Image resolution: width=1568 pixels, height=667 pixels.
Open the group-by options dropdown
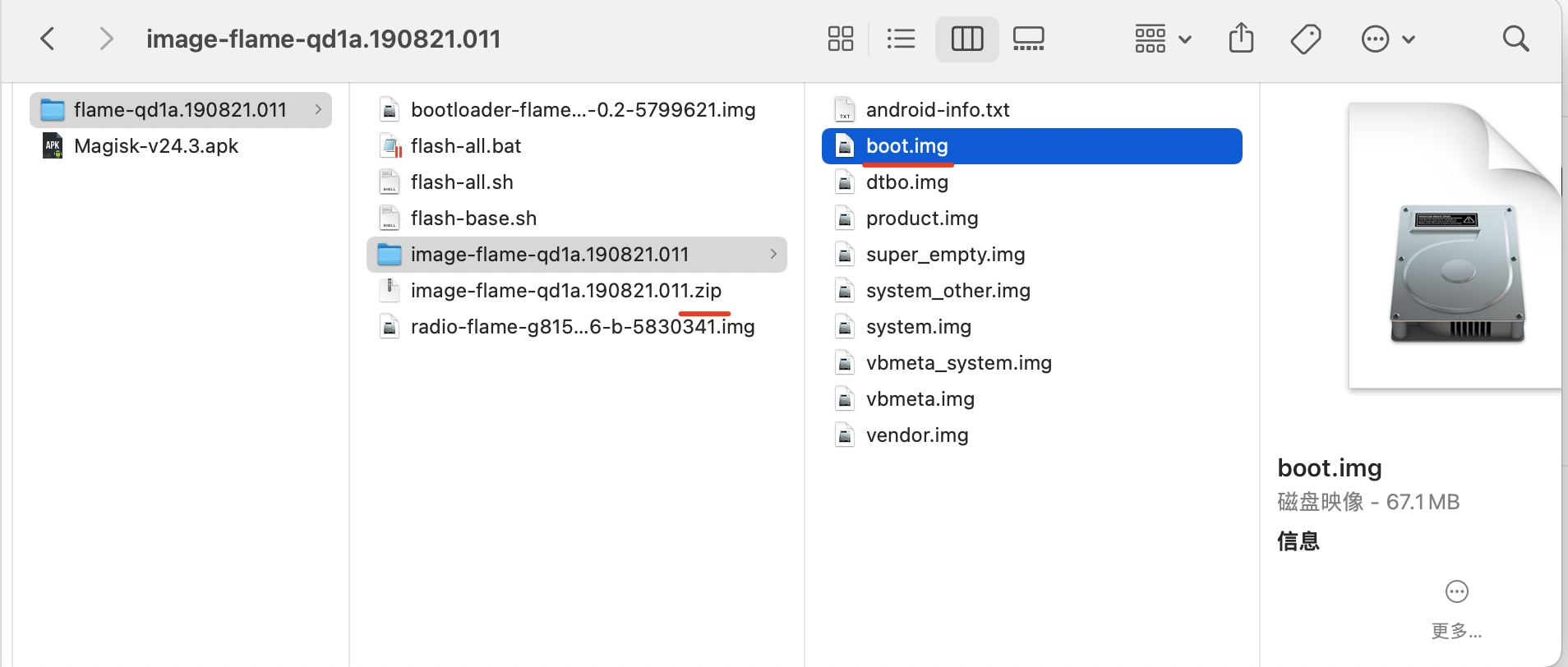coord(1163,39)
